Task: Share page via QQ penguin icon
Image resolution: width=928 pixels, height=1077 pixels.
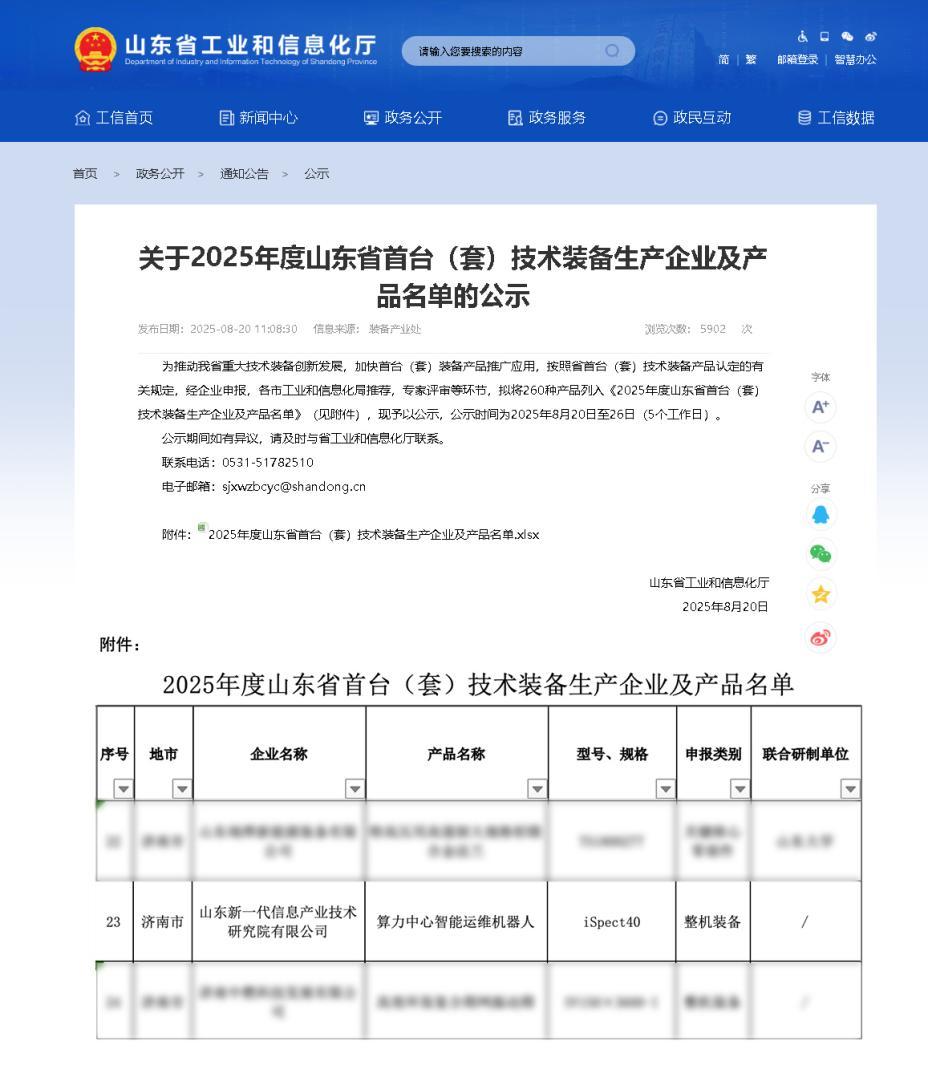Action: pyautogui.click(x=820, y=514)
